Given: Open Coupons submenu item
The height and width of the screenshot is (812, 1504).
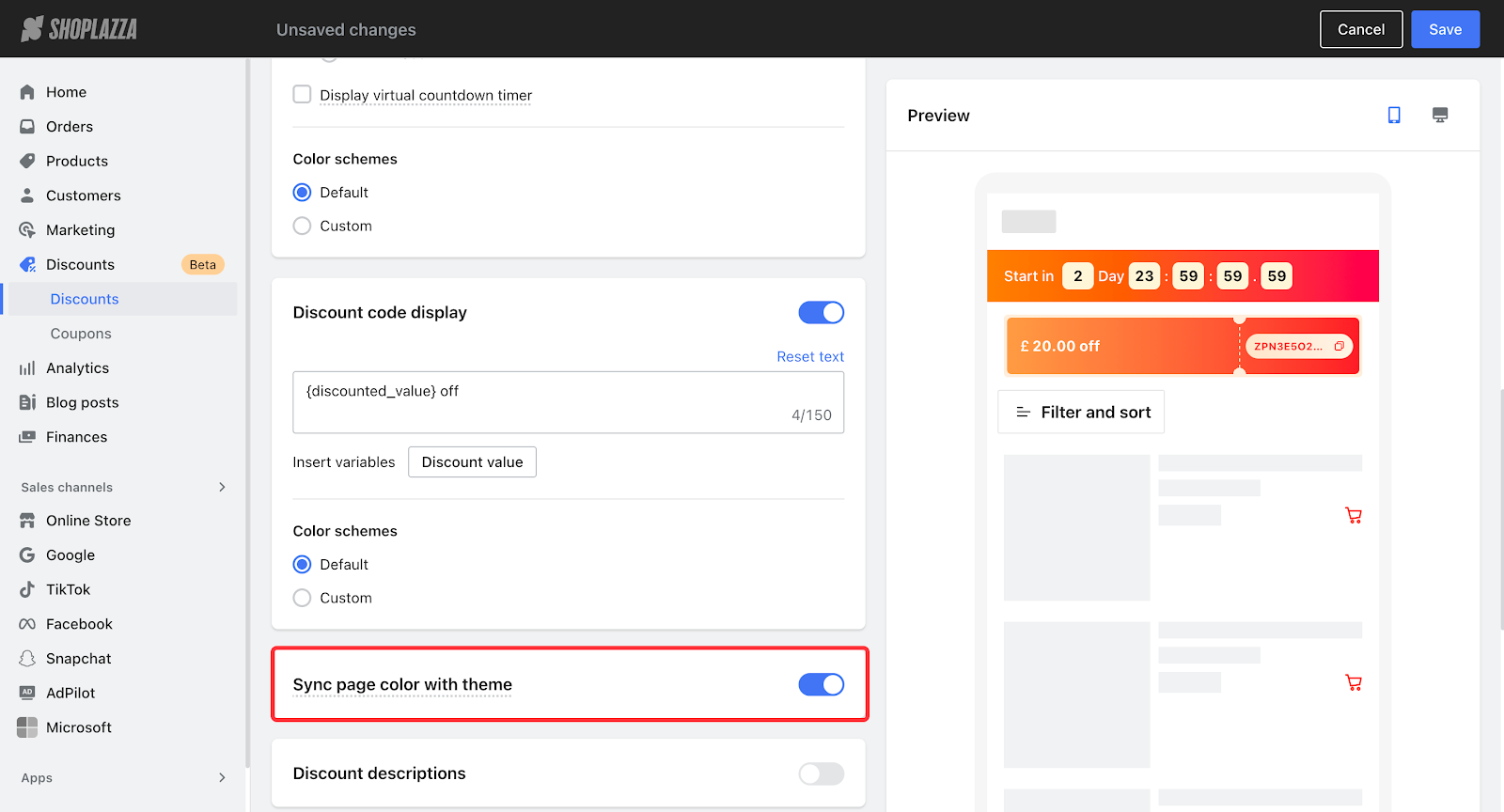Looking at the screenshot, I should [x=81, y=334].
